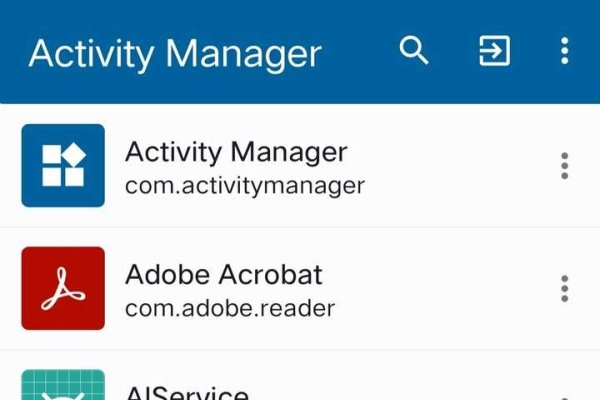
Task: Open Activity Manager row's more options
Action: tap(565, 166)
